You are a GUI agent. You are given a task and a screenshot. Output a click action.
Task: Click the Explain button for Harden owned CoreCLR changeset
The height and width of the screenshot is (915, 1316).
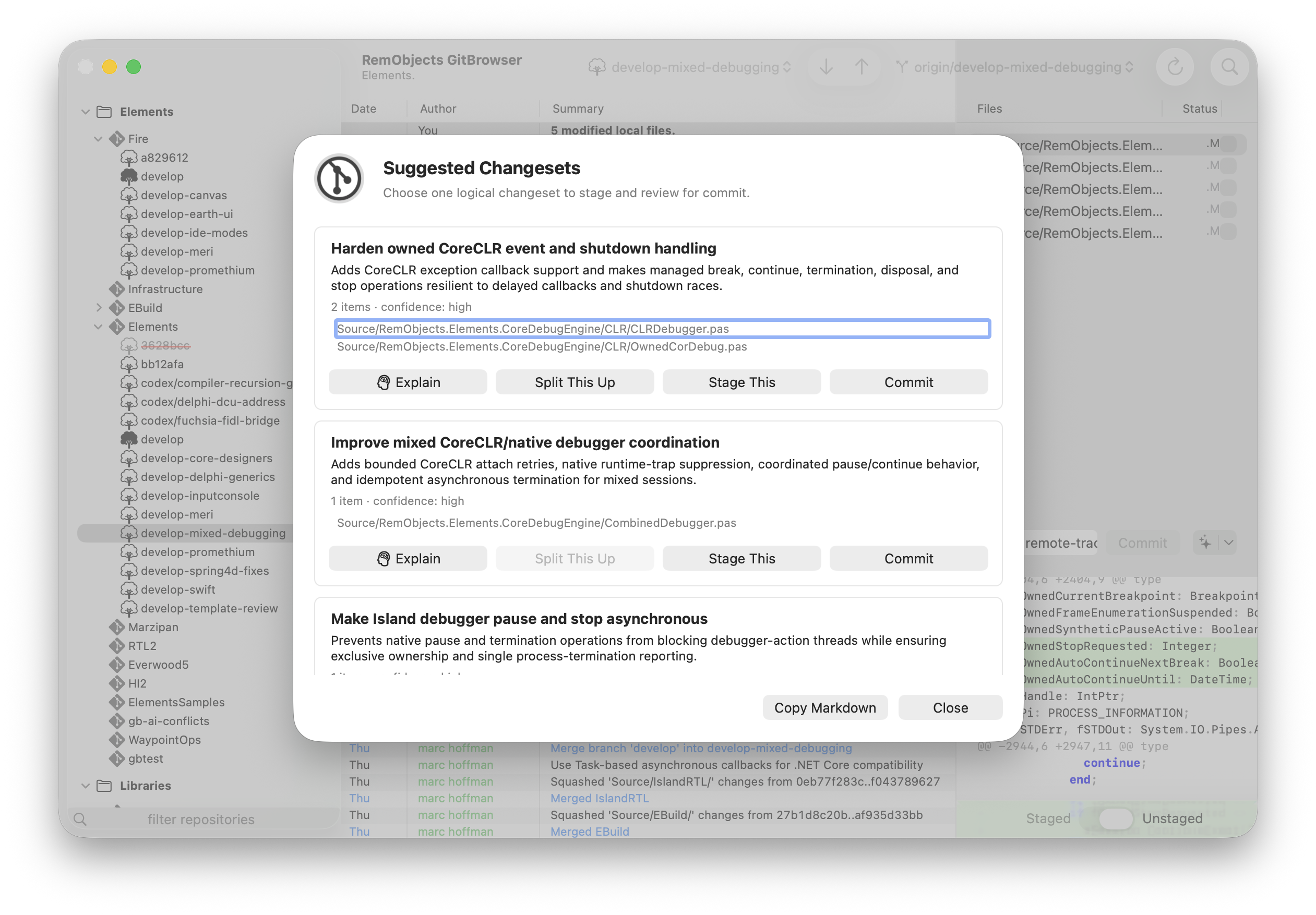[x=408, y=382]
